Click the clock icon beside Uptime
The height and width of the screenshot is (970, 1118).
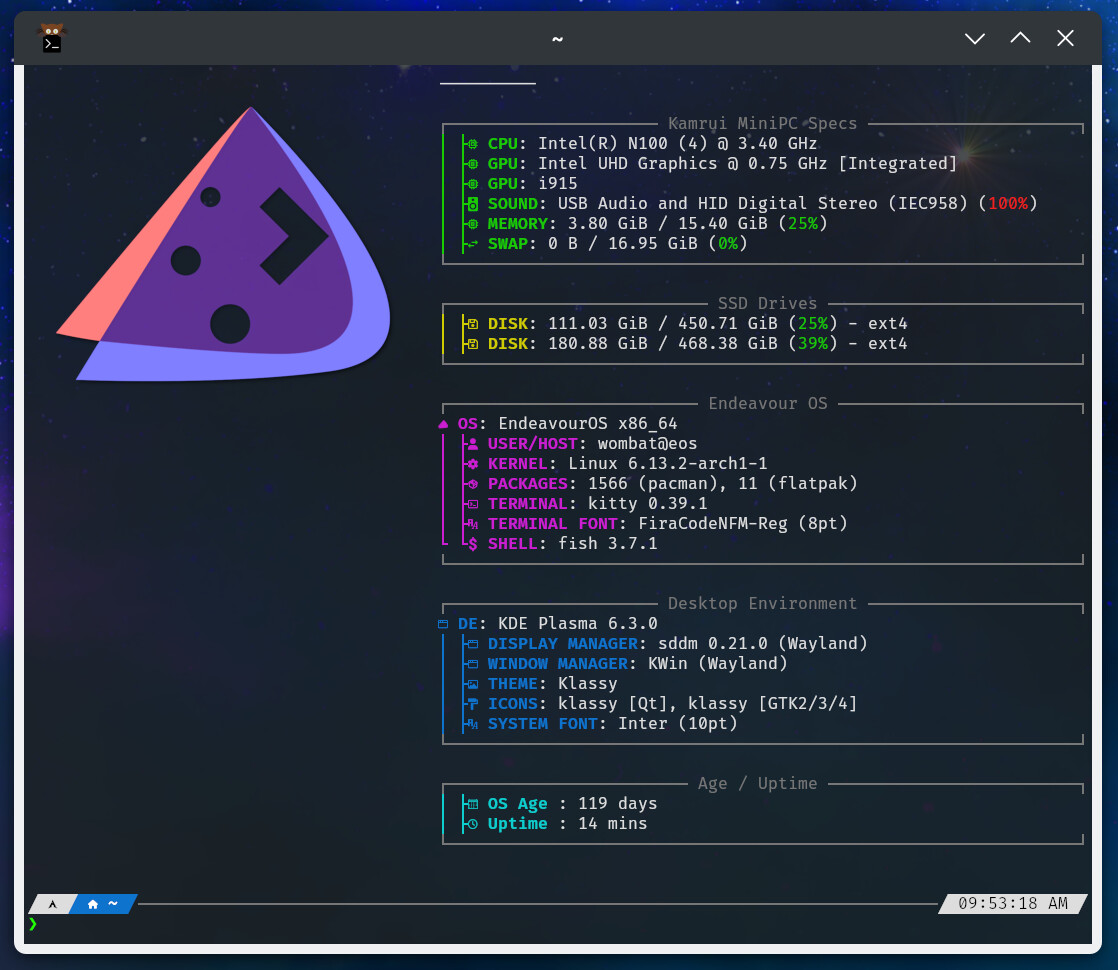pyautogui.click(x=473, y=824)
